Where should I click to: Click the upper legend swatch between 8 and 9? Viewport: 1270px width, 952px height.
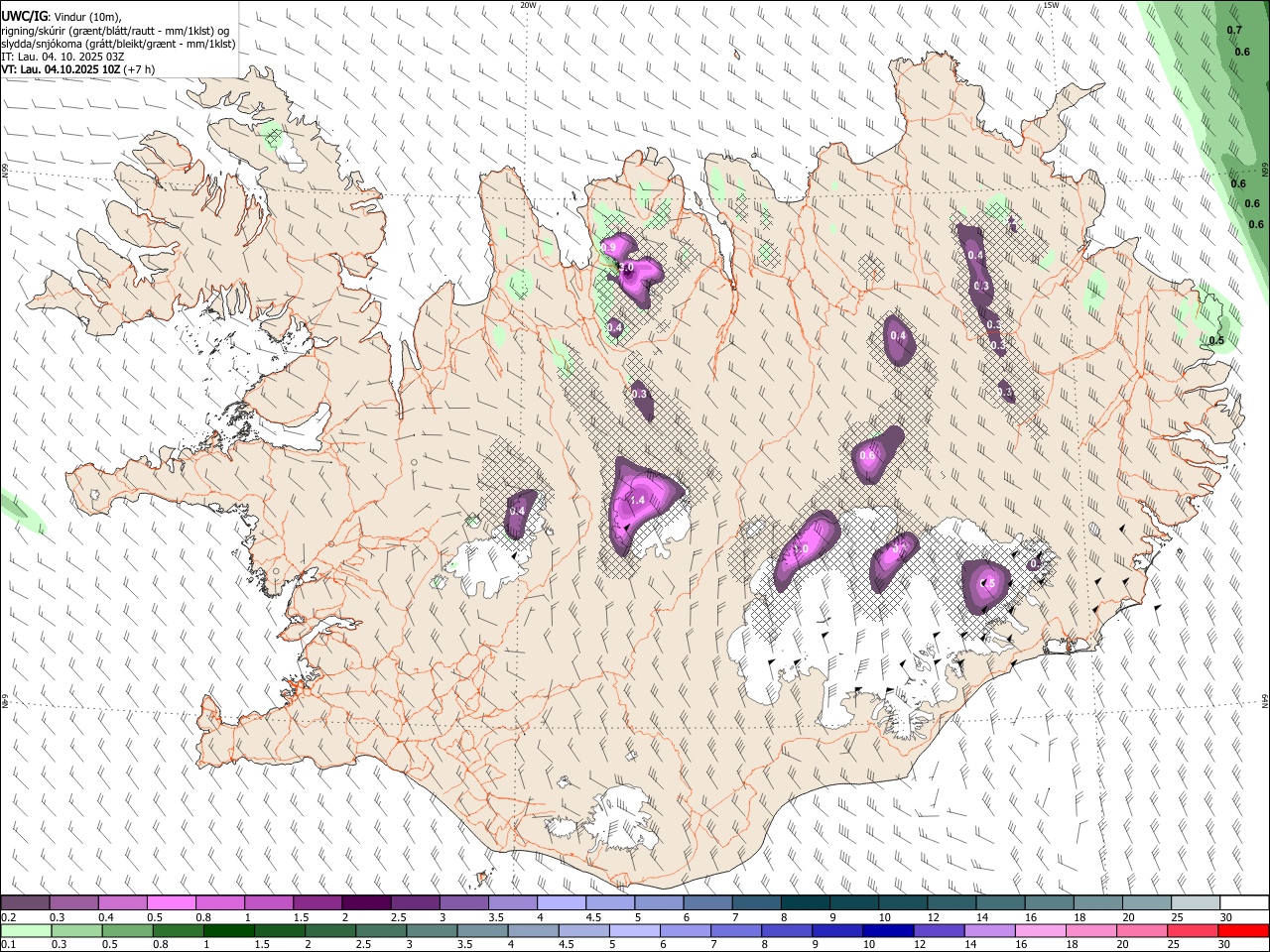click(804, 903)
